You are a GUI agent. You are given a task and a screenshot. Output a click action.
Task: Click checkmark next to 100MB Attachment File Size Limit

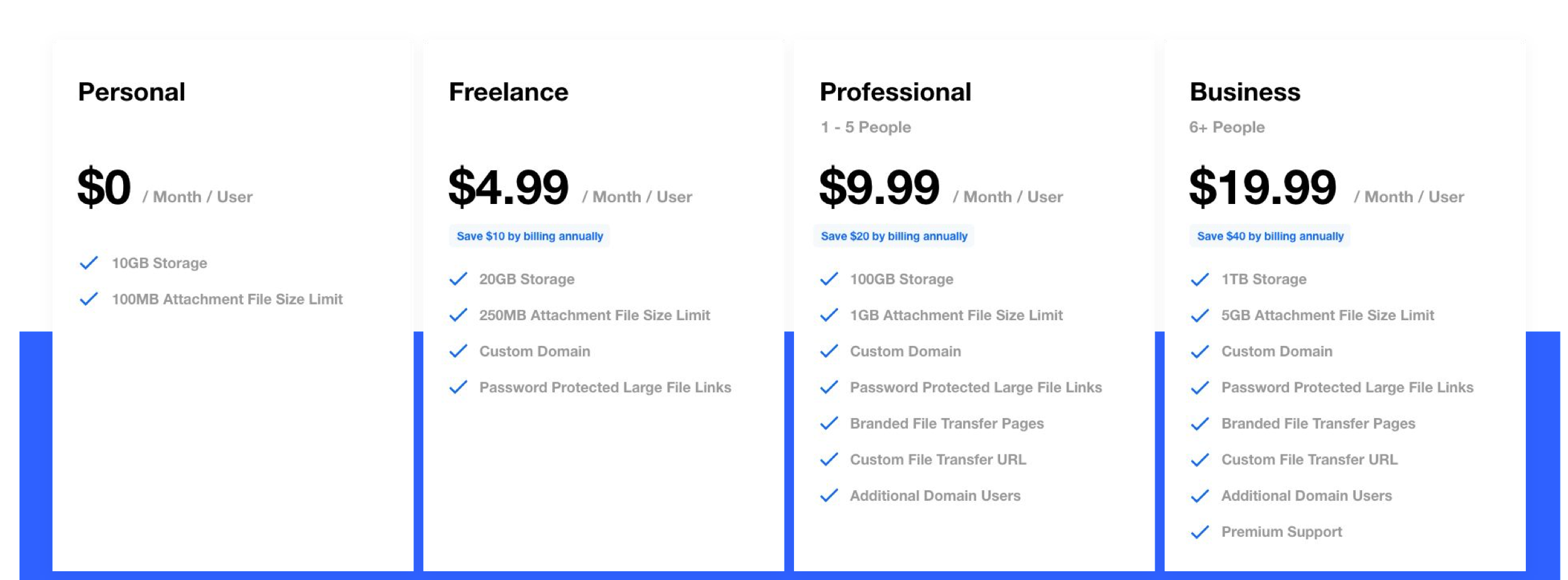89,299
